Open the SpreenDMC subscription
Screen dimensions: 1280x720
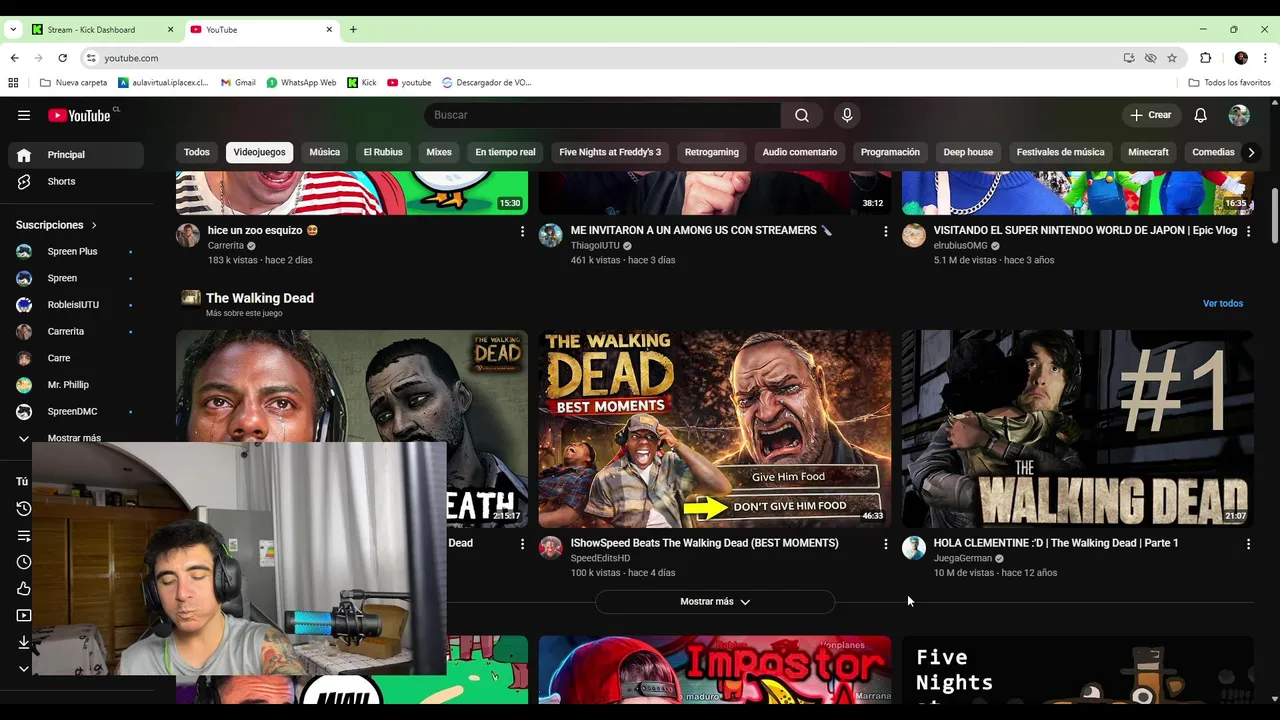tap(76, 412)
